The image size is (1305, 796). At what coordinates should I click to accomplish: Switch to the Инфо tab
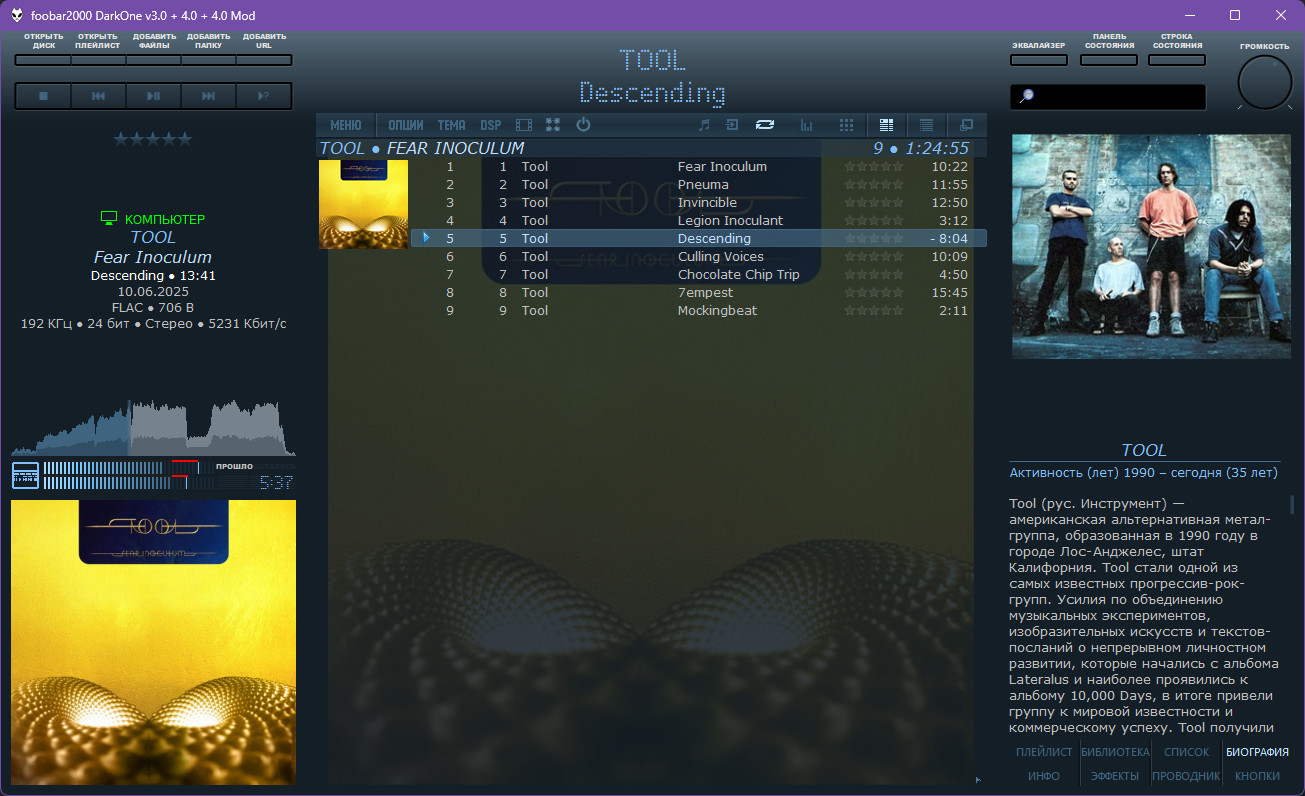click(x=1044, y=776)
